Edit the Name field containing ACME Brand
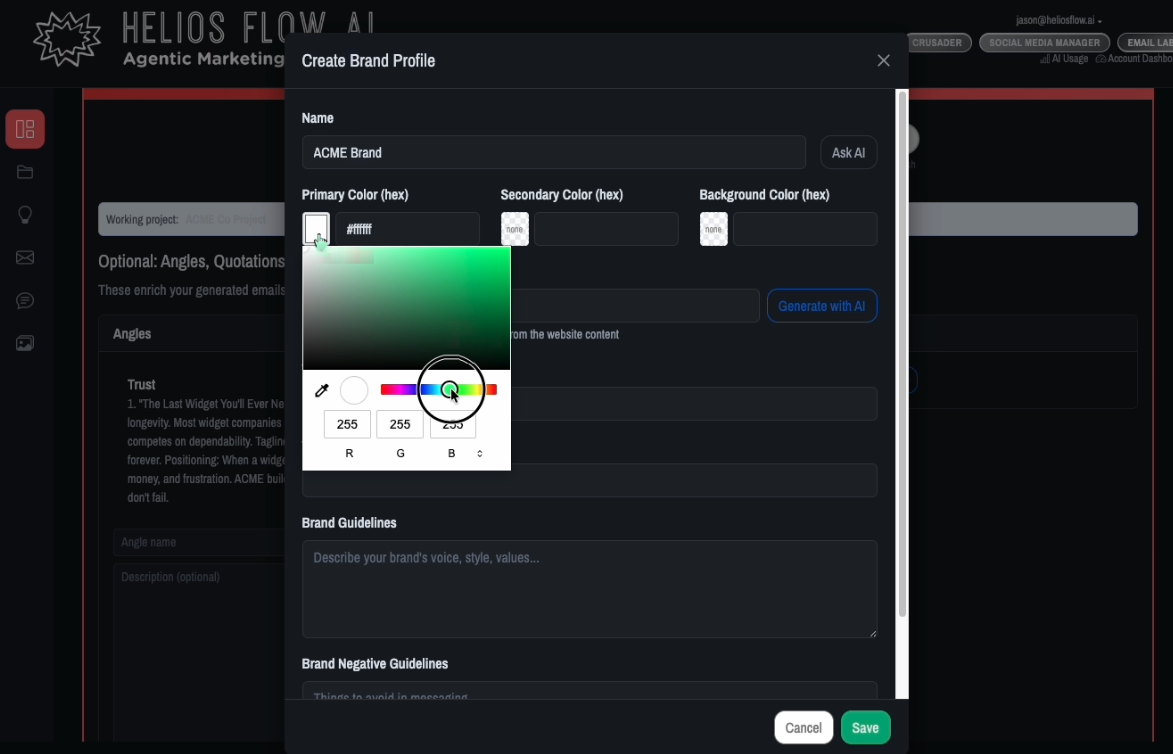1173x754 pixels. pyautogui.click(x=554, y=153)
